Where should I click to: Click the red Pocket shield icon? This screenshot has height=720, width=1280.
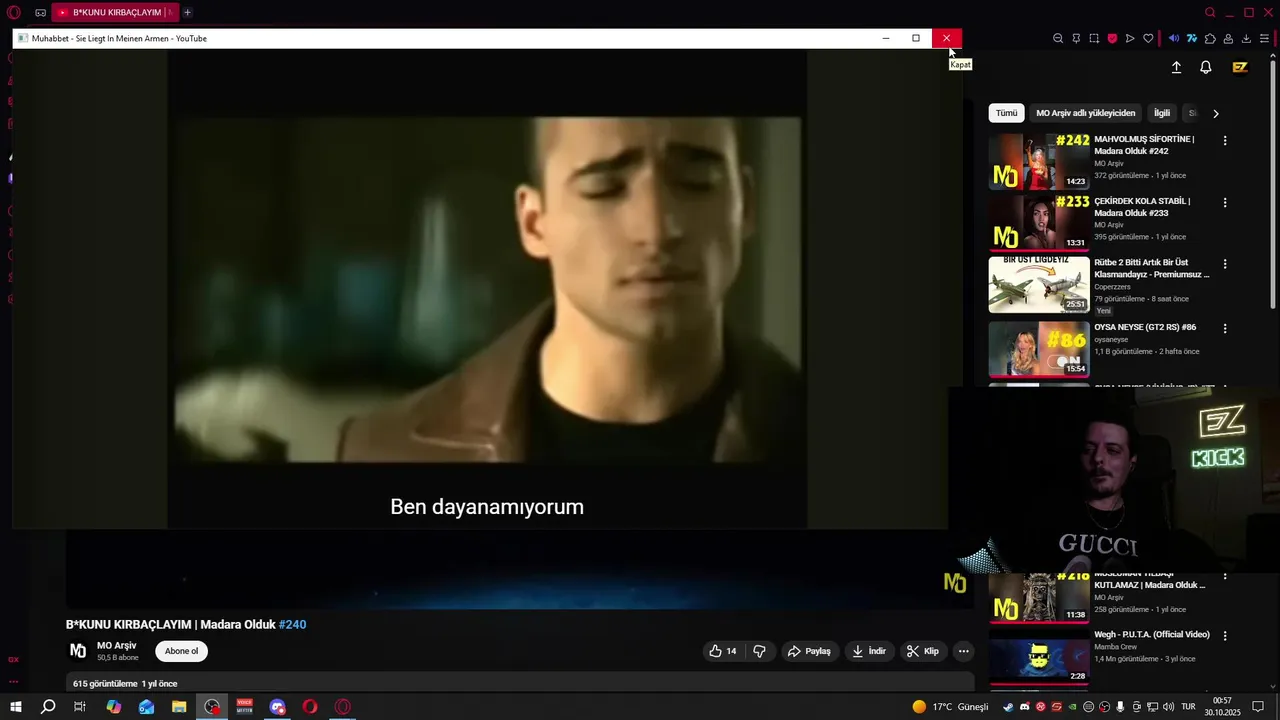tap(1112, 38)
